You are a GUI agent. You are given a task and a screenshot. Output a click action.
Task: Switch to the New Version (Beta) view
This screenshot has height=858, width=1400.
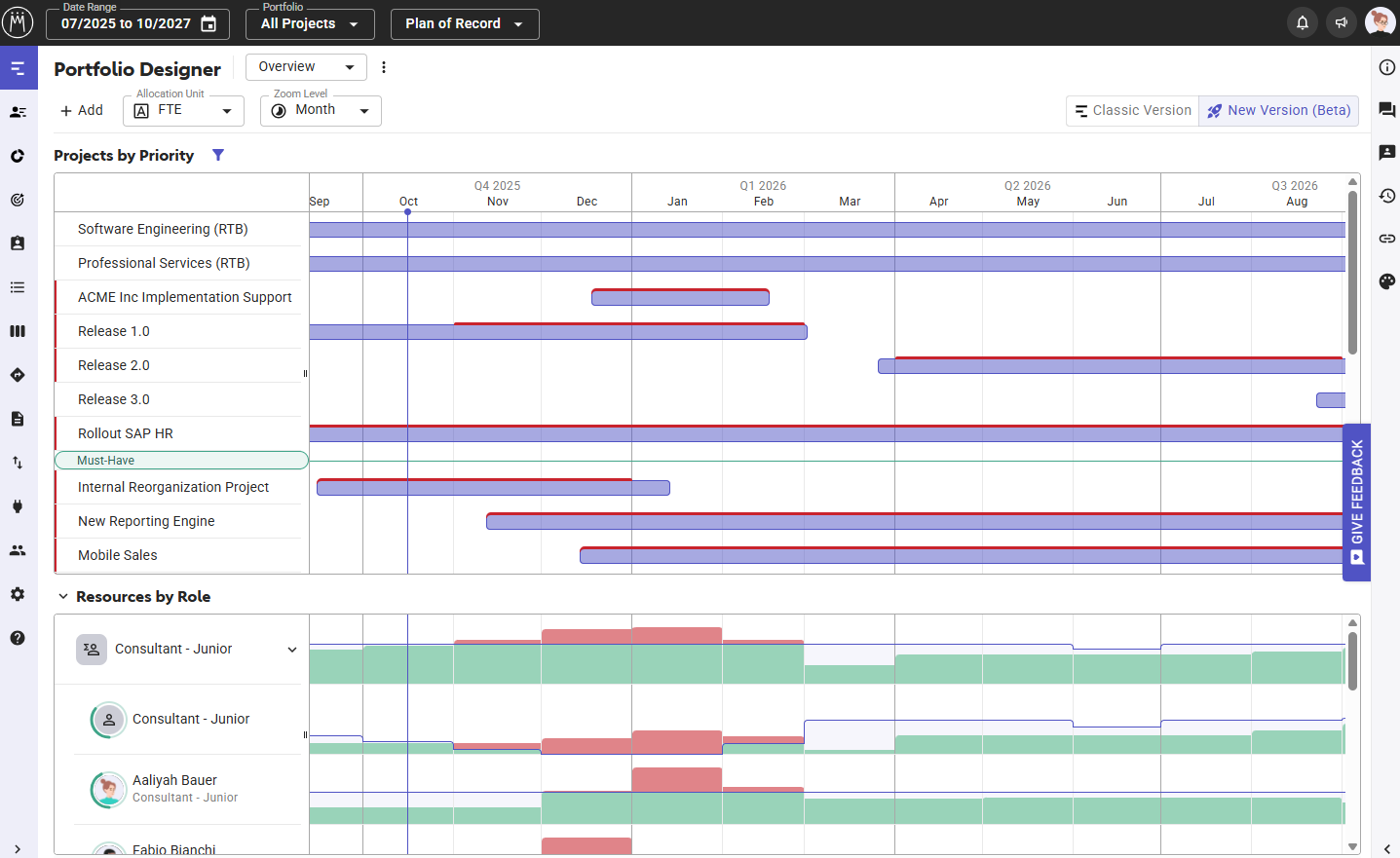click(x=1278, y=110)
